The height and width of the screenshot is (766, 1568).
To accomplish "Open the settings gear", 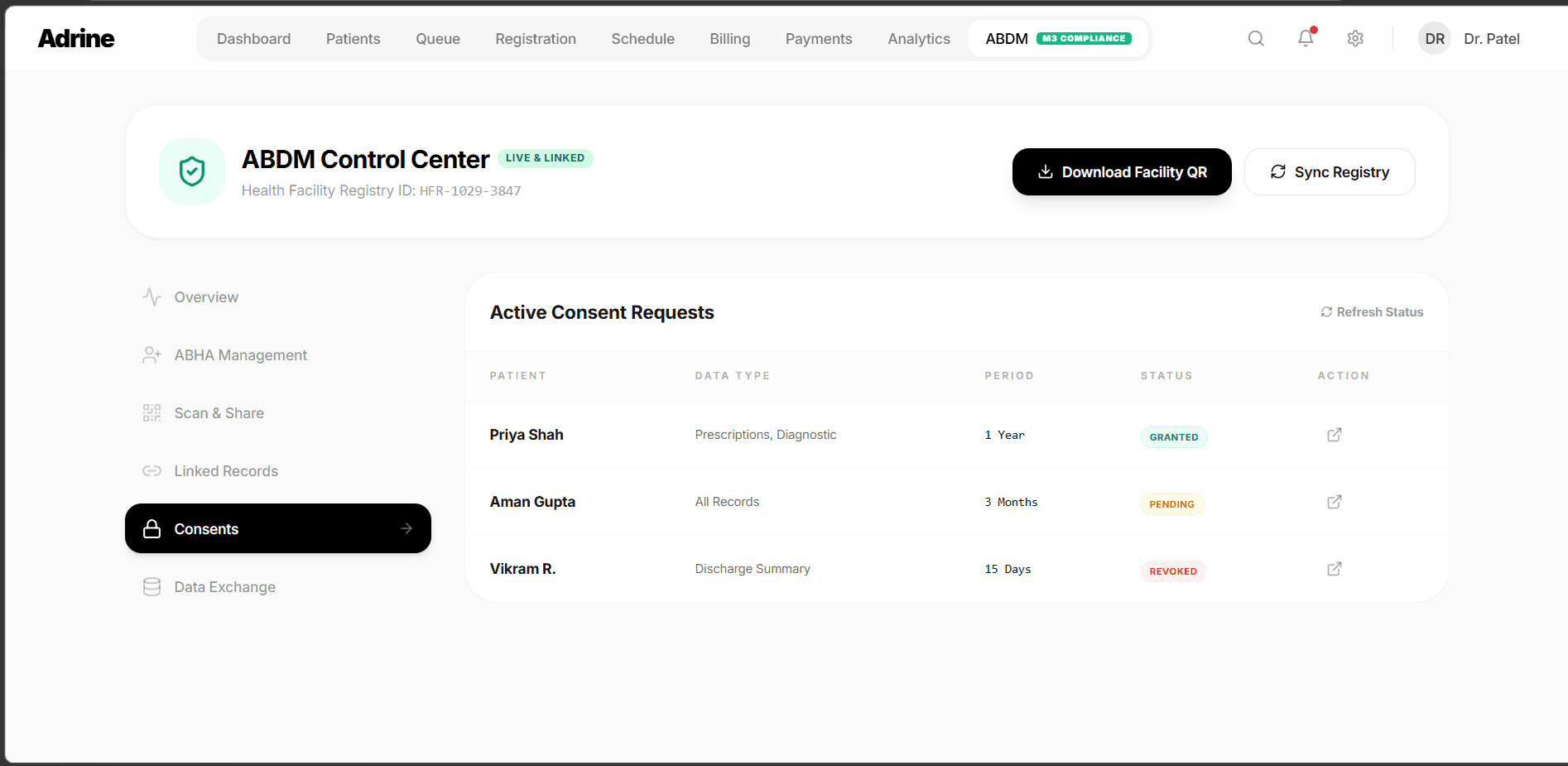I will (x=1355, y=38).
